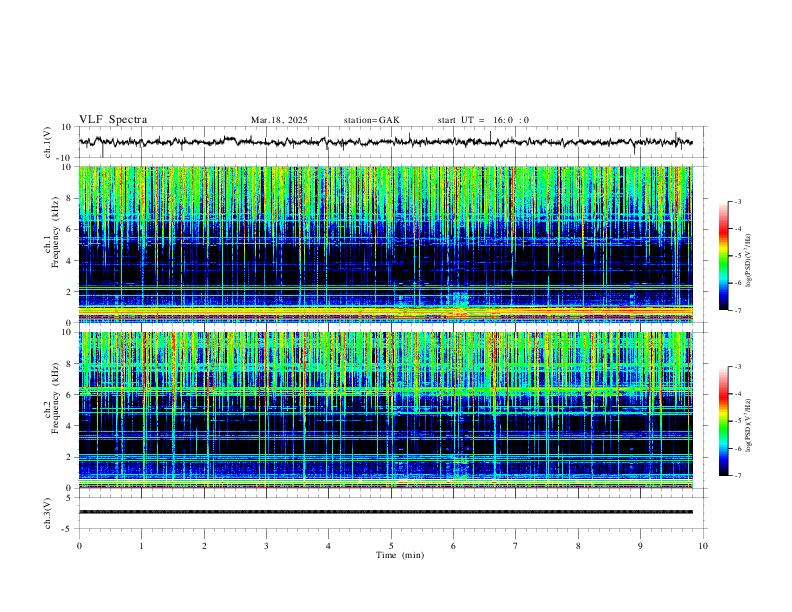
Task: Click the bright 1 kHz band in ch.1 spectrogram
Action: (385, 311)
